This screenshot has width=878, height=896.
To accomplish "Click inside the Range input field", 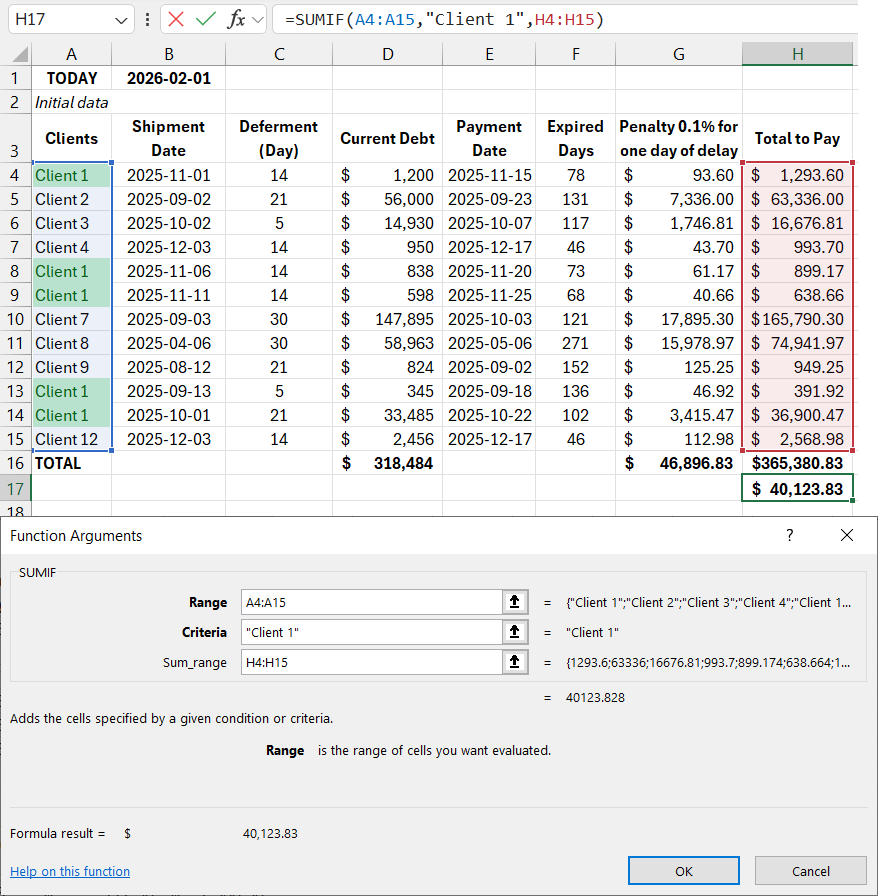I will pos(370,602).
